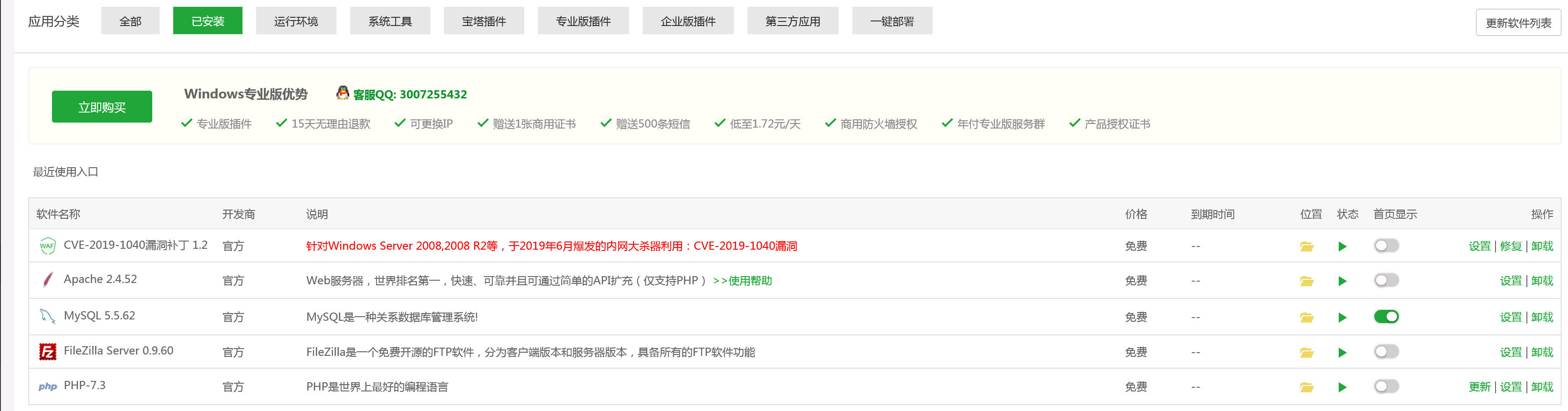Screen dimensions: 1568x411
Task: Disable homepage display for MySQL 5.5.62
Action: tap(1386, 317)
